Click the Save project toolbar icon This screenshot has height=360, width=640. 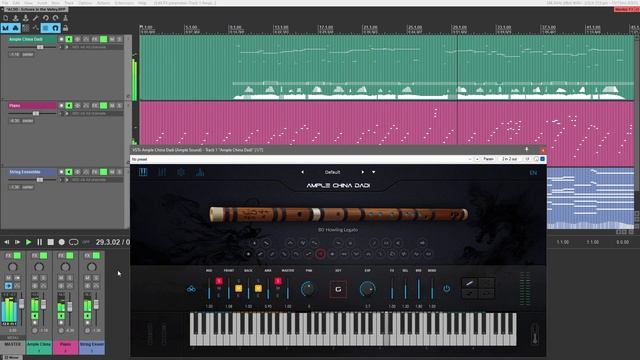click(25, 18)
